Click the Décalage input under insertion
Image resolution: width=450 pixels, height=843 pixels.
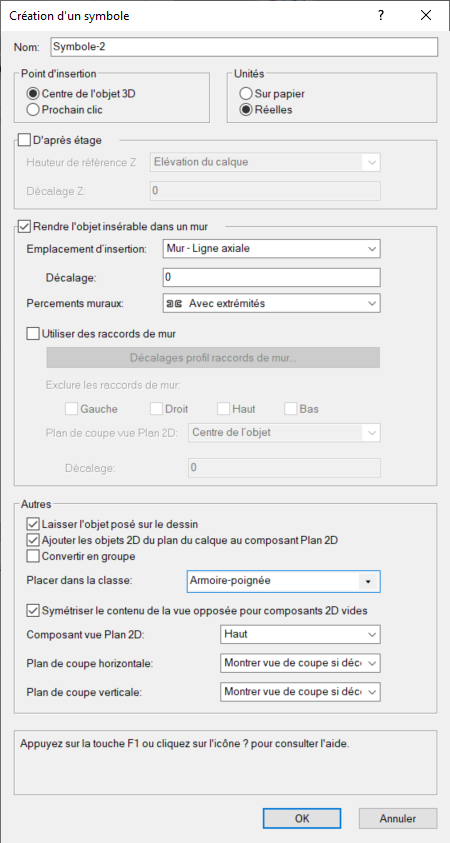pos(271,277)
